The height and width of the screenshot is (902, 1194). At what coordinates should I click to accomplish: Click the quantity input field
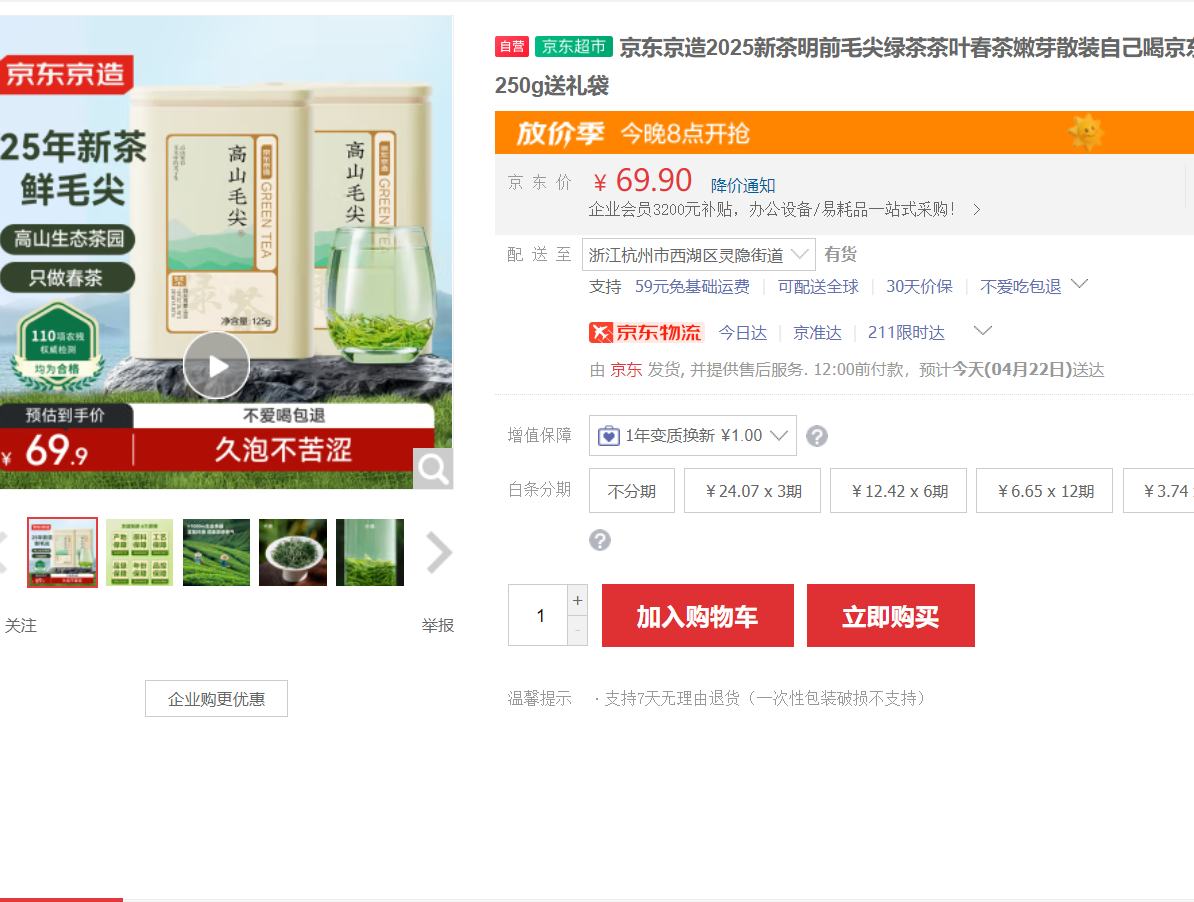(538, 615)
